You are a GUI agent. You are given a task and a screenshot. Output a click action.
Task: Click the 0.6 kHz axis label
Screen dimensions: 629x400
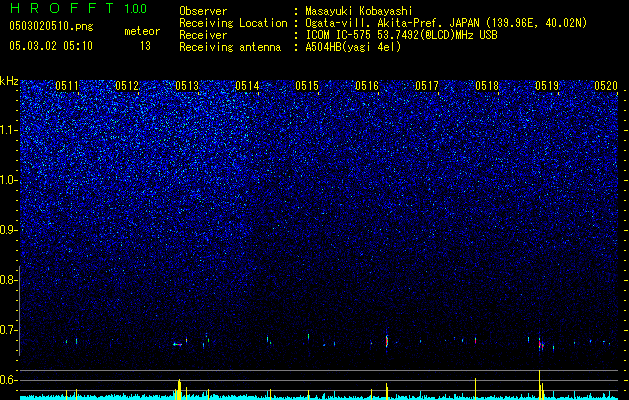(7, 380)
